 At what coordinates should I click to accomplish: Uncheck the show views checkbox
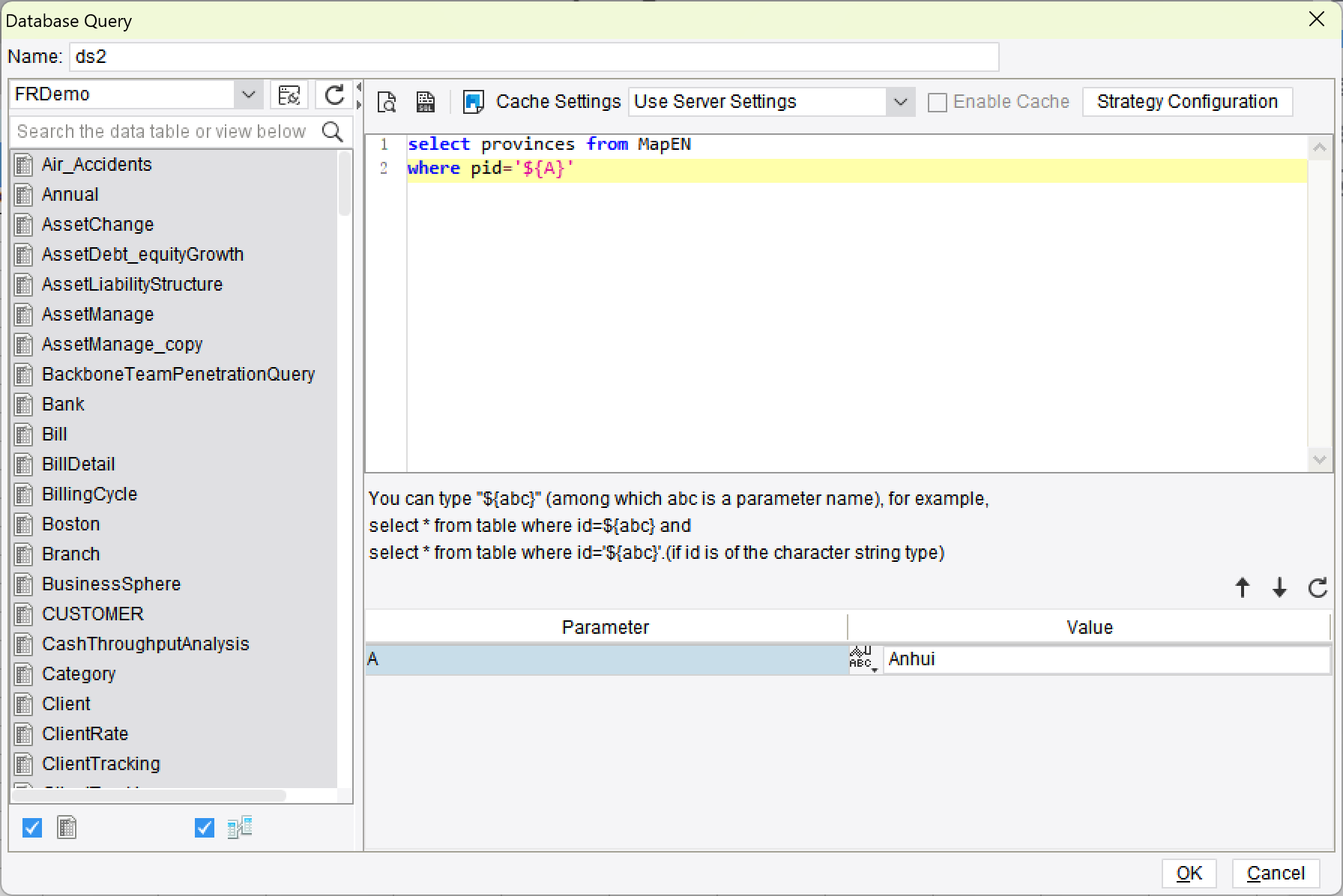203,827
